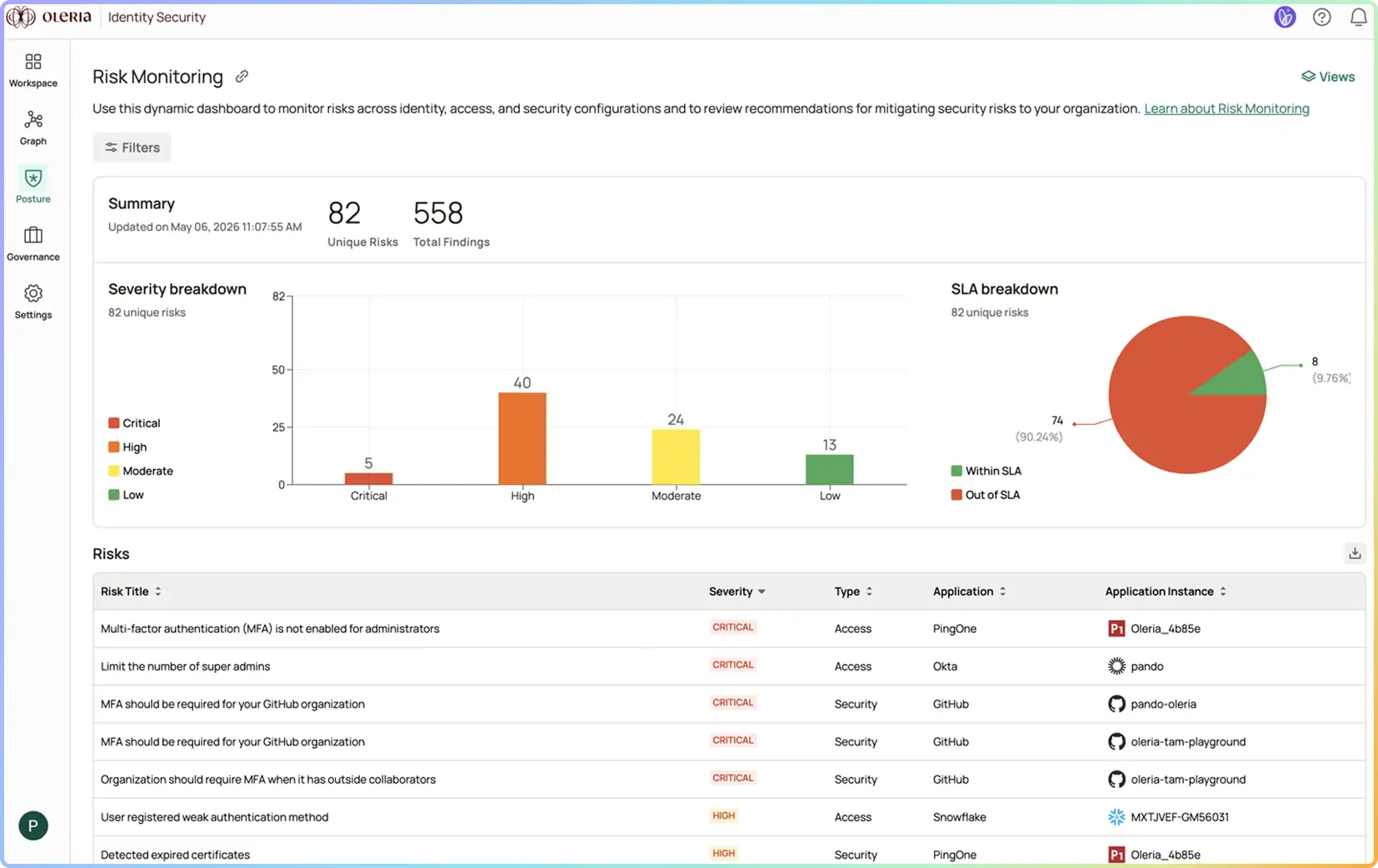Click the purple assistant icon in header
Viewport: 1378px width, 868px height.
click(x=1285, y=17)
